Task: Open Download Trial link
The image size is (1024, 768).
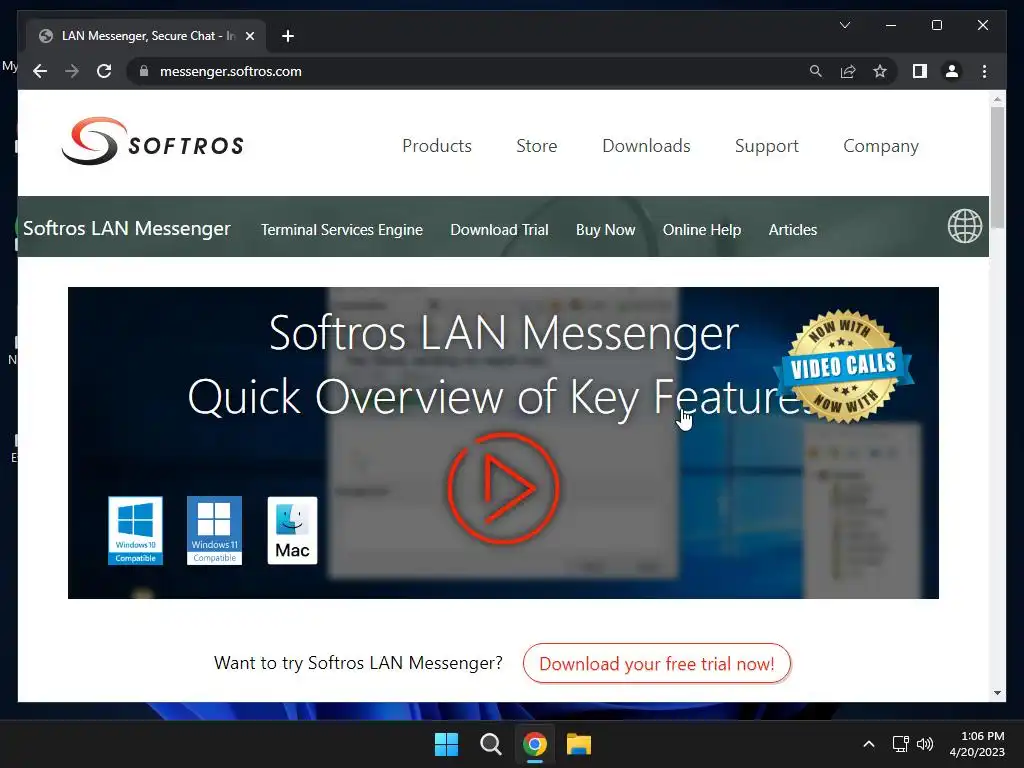Action: [x=500, y=230]
